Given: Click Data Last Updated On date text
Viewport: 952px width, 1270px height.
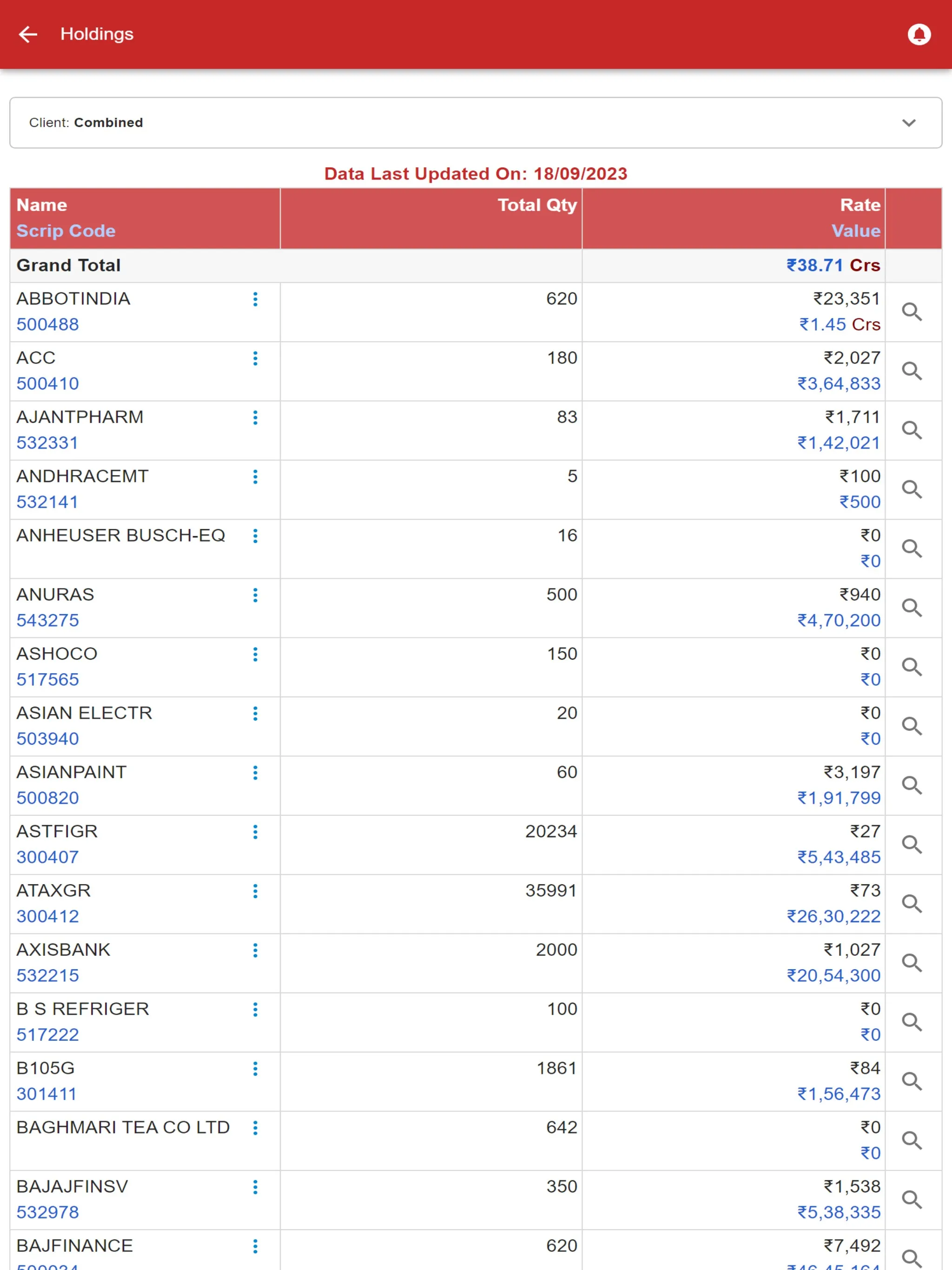Looking at the screenshot, I should coord(476,174).
